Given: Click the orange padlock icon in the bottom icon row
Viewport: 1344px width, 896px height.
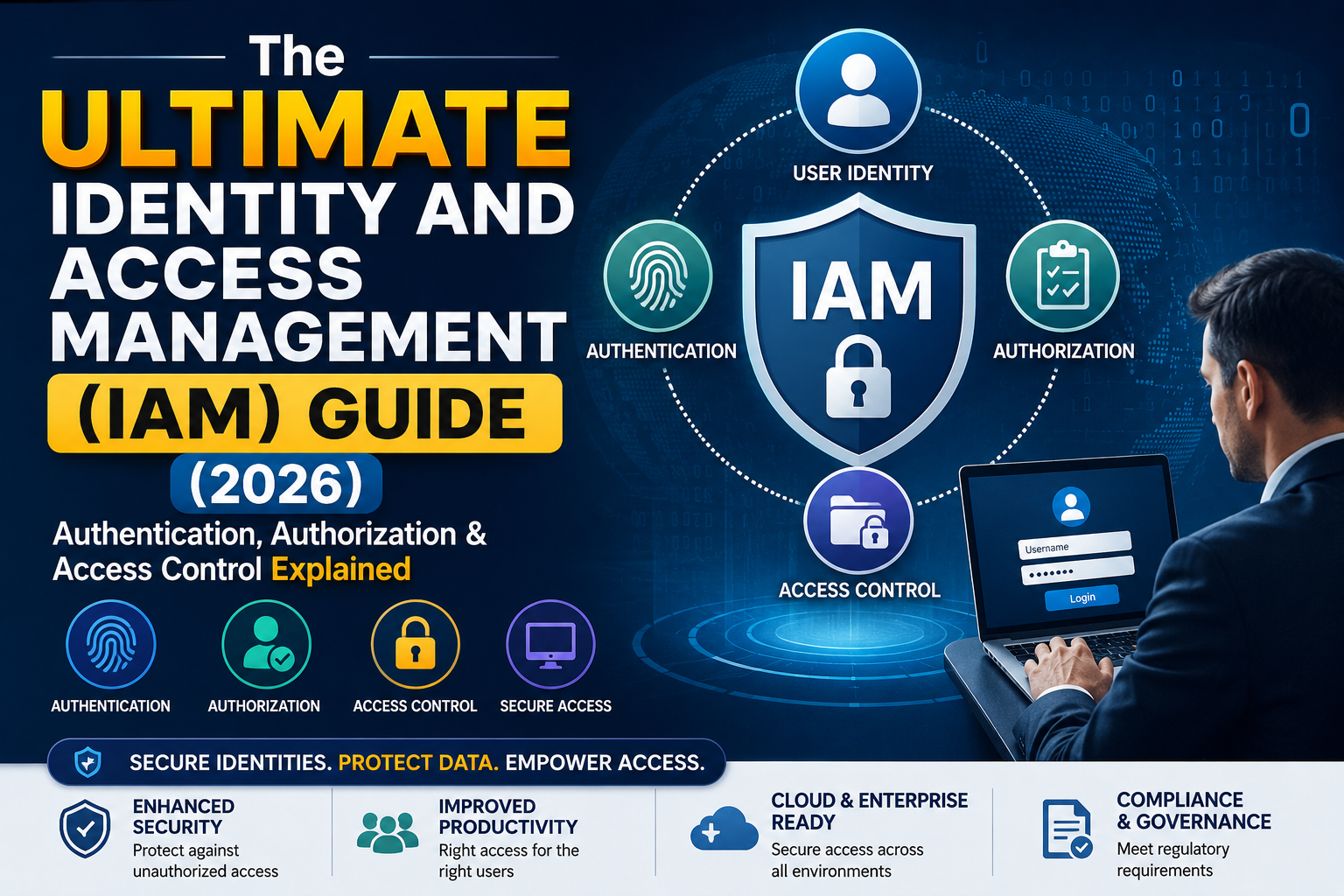Looking at the screenshot, I should coord(416,645).
